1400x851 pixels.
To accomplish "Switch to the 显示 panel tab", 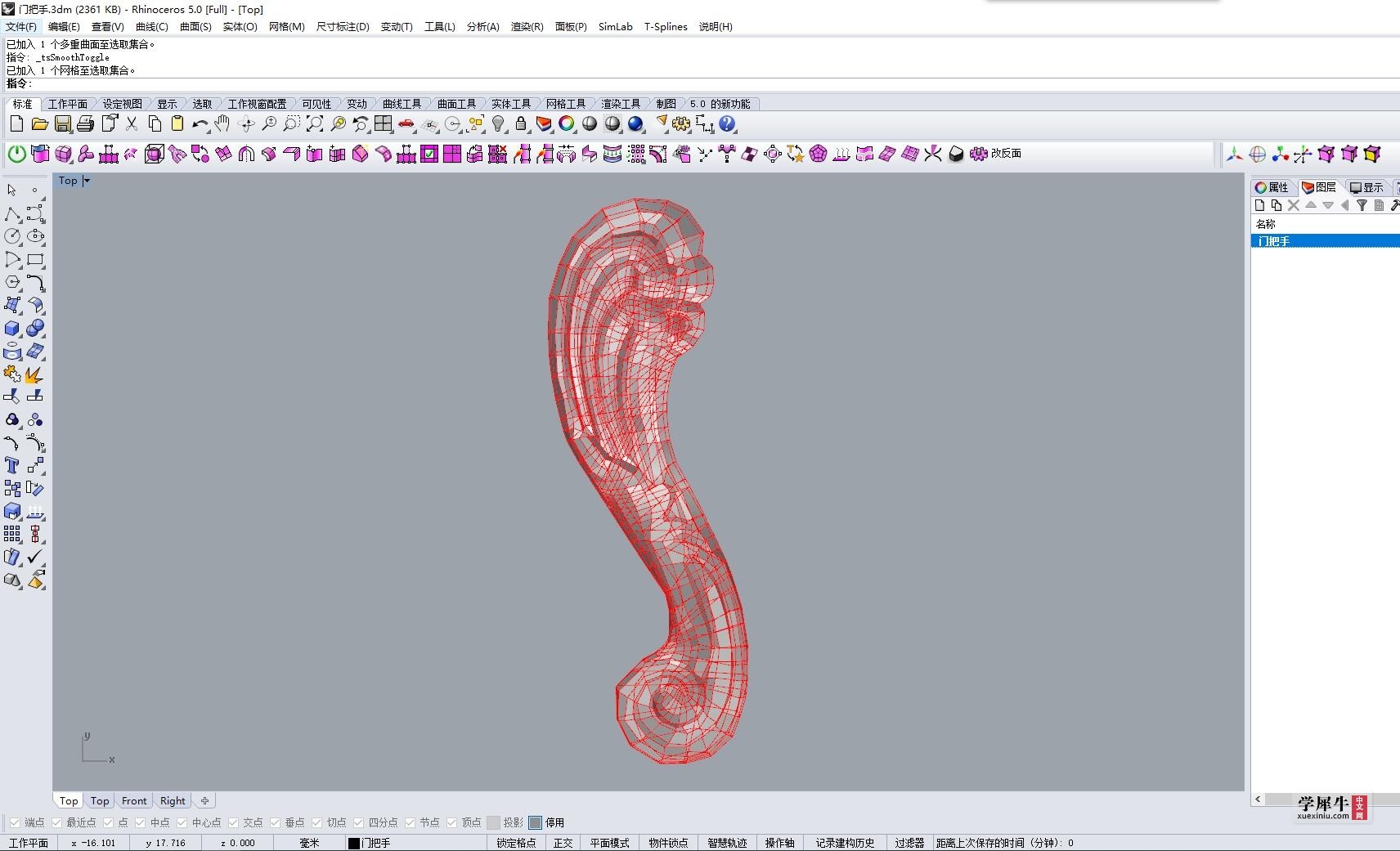I will point(1366,187).
